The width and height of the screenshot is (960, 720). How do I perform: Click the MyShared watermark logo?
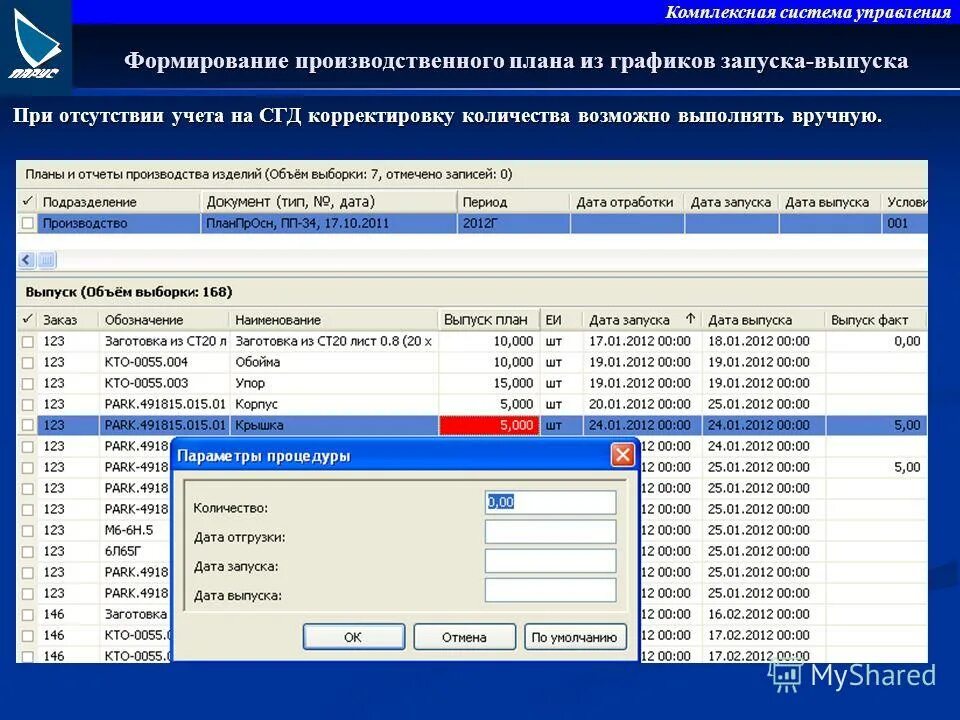point(855,676)
